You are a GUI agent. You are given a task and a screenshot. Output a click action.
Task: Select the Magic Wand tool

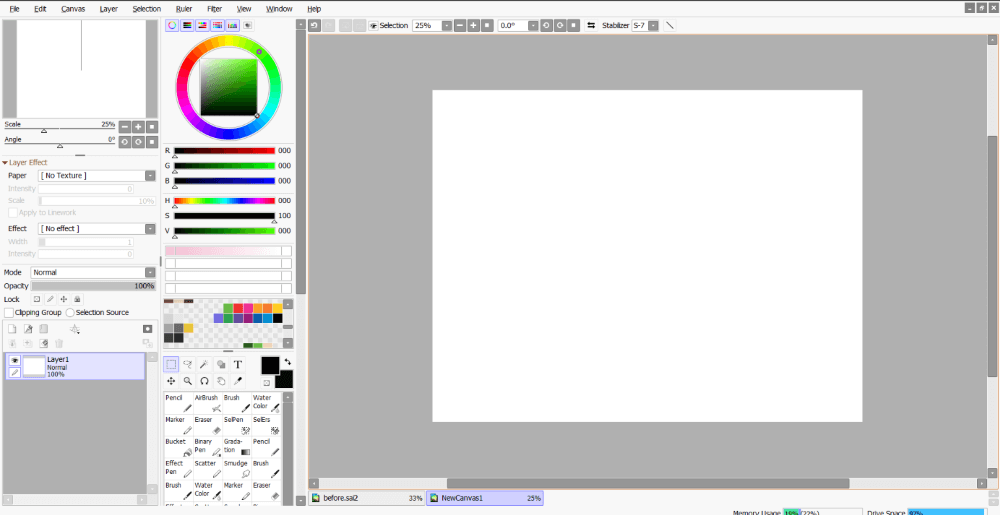coord(204,365)
